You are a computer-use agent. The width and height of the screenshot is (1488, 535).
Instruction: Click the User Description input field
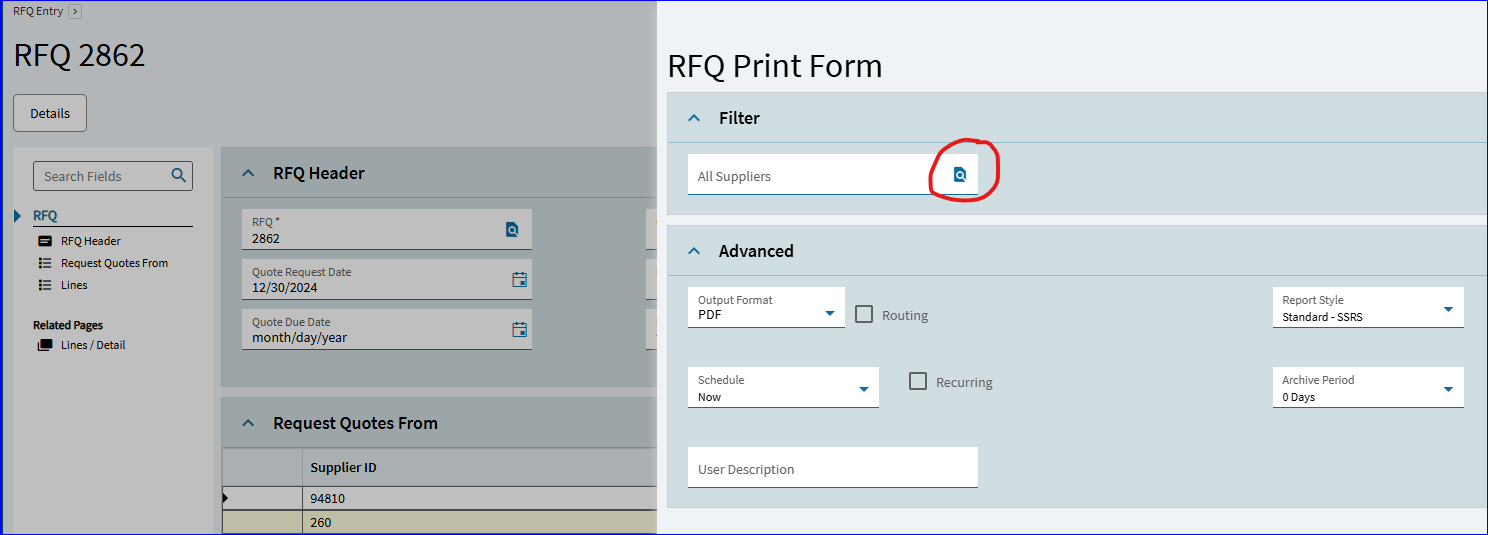pos(832,468)
